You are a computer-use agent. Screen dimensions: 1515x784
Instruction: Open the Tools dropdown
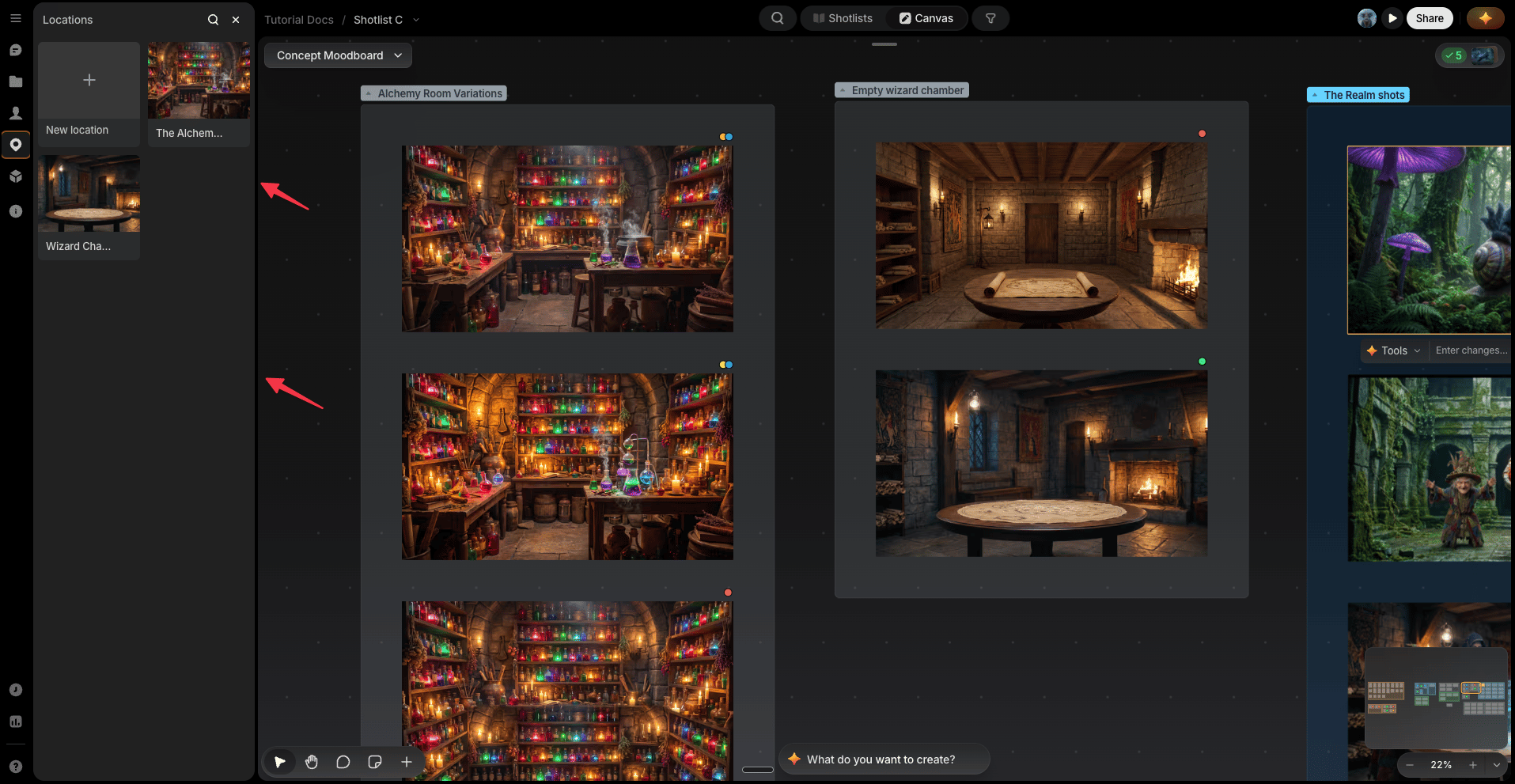pos(1393,350)
